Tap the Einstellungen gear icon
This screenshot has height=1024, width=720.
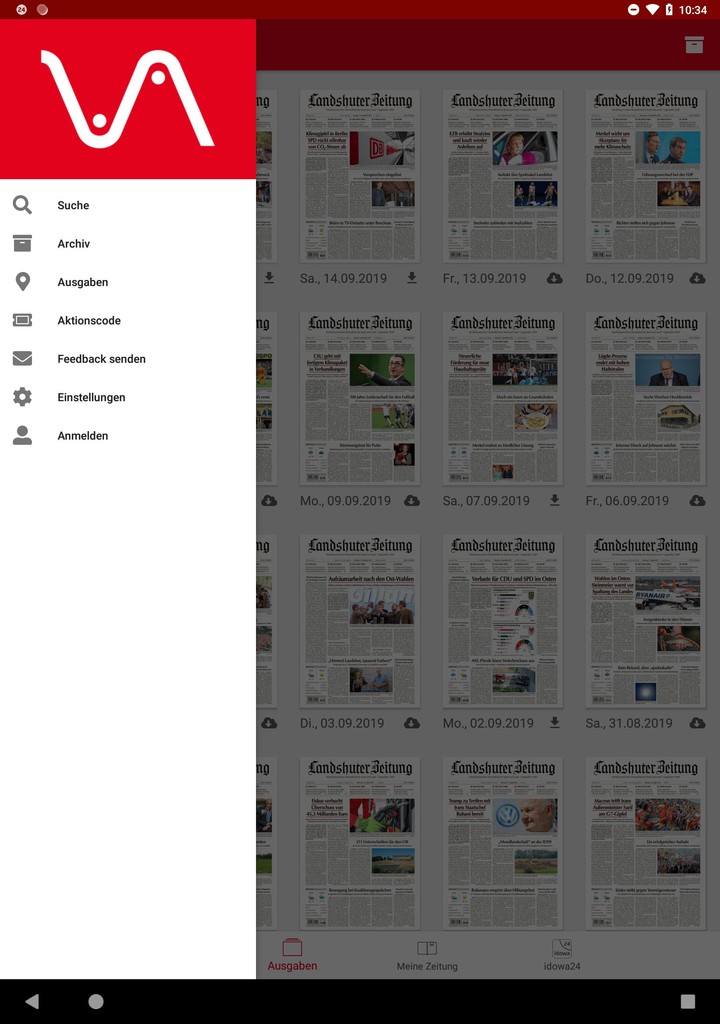pos(22,397)
